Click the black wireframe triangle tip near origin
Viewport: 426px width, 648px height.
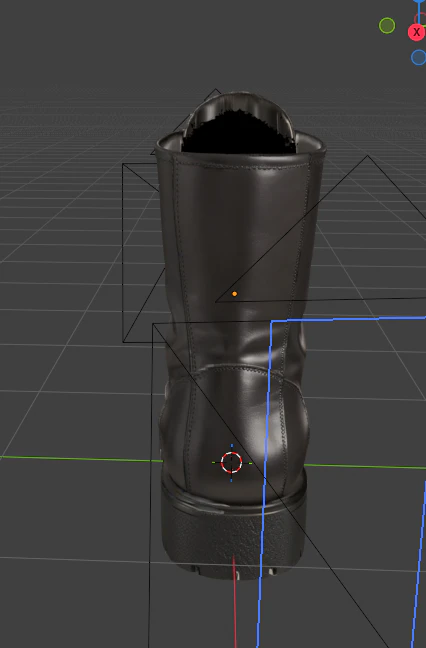[216, 301]
